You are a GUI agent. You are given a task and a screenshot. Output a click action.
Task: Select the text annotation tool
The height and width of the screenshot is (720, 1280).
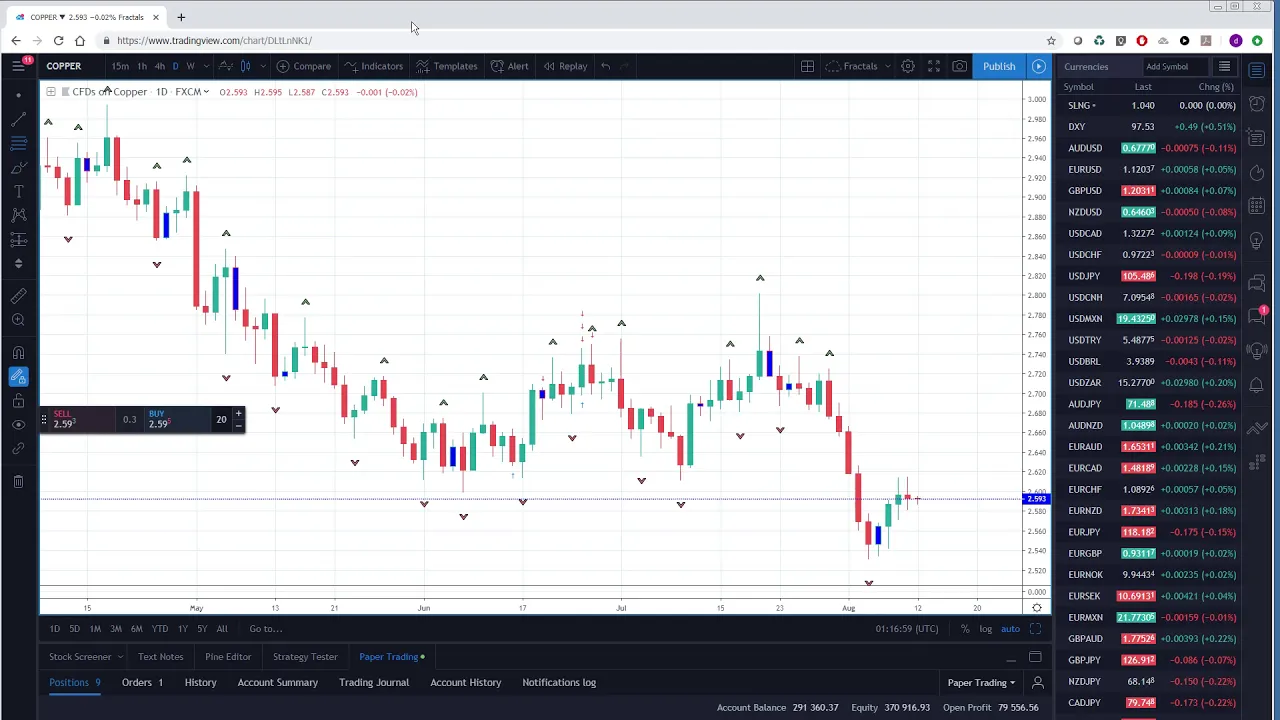coord(19,191)
